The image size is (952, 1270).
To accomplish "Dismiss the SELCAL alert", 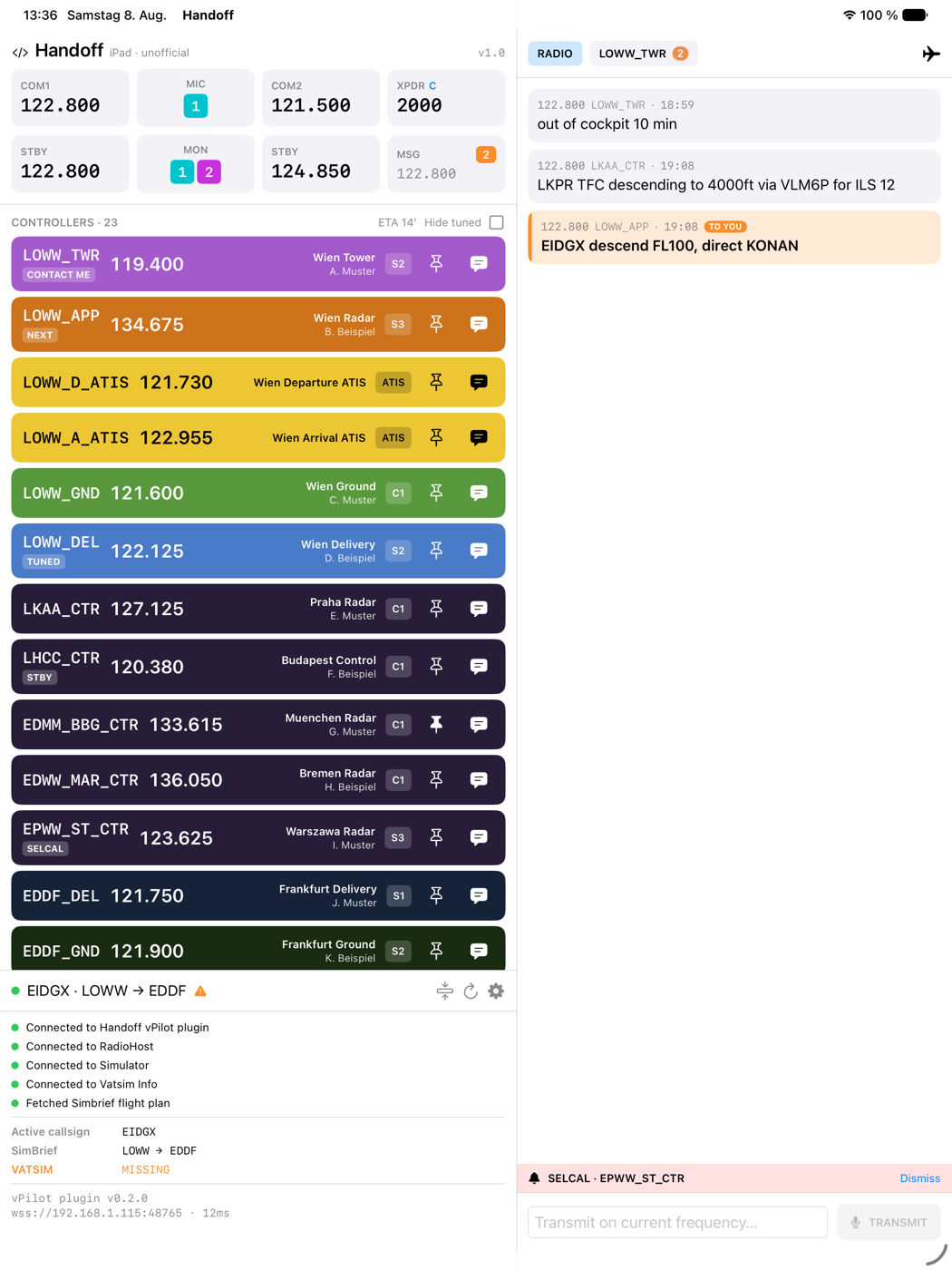I will click(x=919, y=1178).
